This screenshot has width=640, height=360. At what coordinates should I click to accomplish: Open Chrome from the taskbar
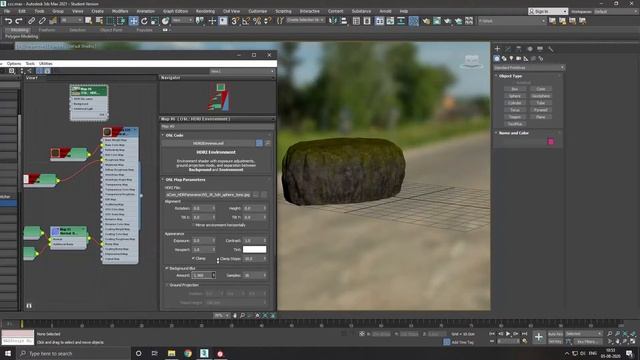(188, 353)
